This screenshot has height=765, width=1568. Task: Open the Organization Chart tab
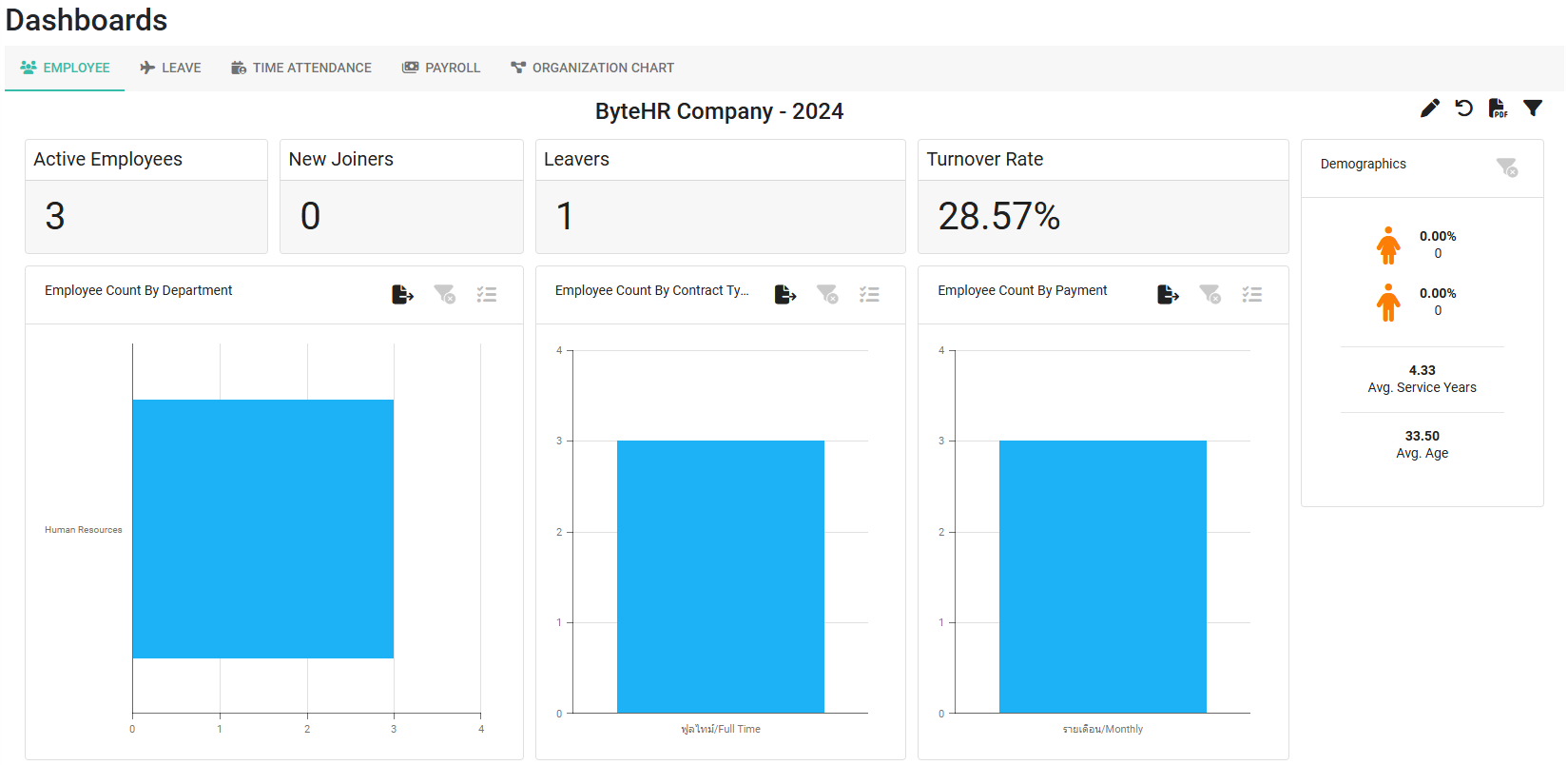pyautogui.click(x=592, y=68)
